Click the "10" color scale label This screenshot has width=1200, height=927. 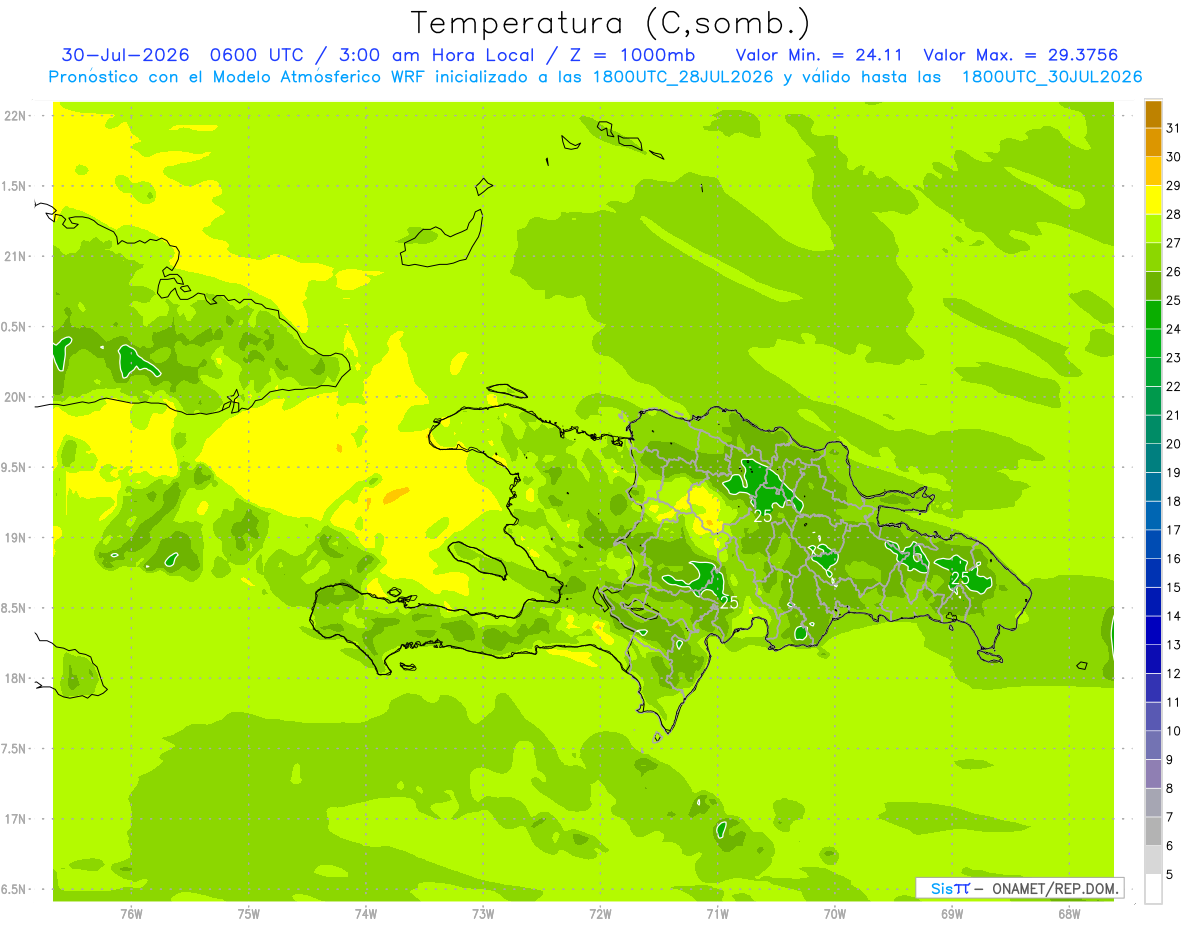(x=1174, y=731)
